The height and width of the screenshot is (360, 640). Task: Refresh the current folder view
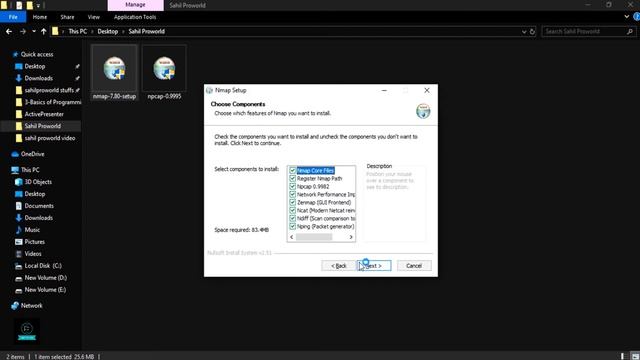pyautogui.click(x=532, y=31)
